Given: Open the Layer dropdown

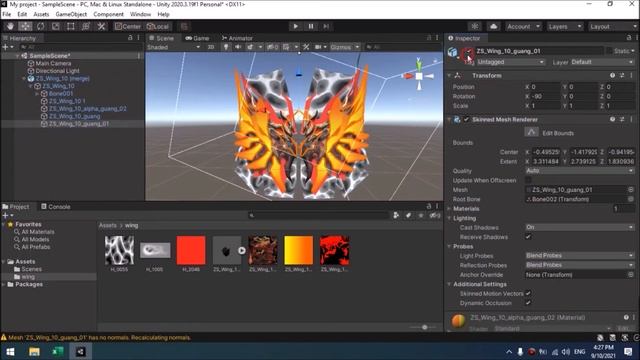Looking at the screenshot, I should 602,62.
